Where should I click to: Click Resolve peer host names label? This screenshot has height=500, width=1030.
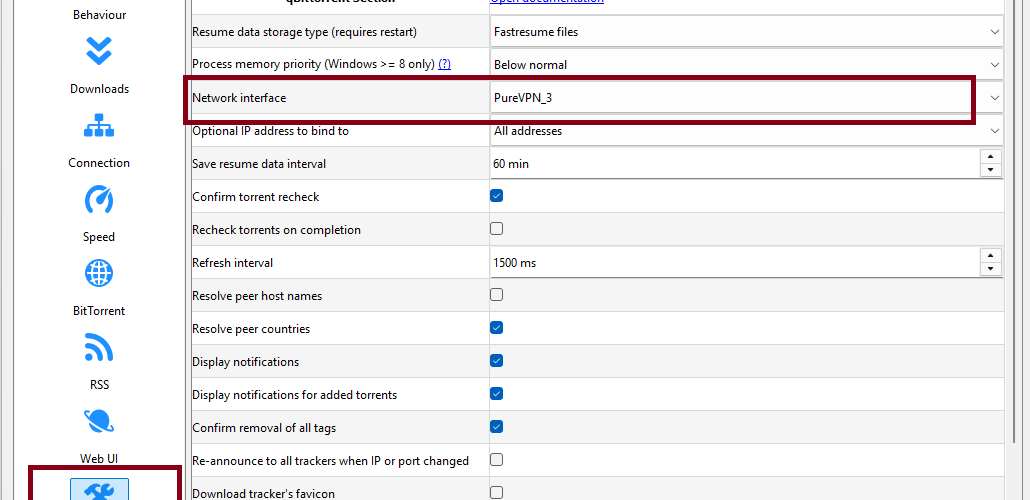(x=258, y=296)
